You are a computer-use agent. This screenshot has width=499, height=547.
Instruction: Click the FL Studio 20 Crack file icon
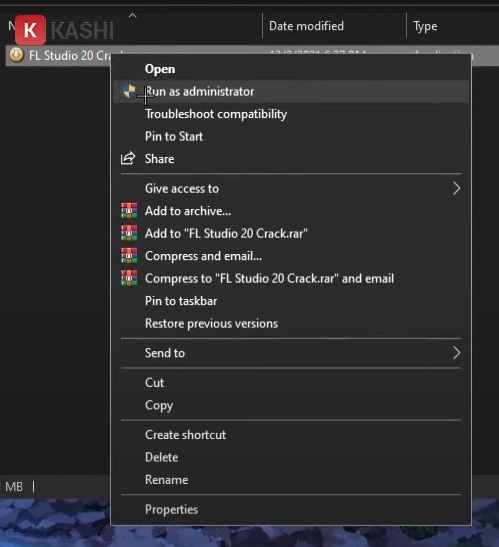tap(16, 55)
